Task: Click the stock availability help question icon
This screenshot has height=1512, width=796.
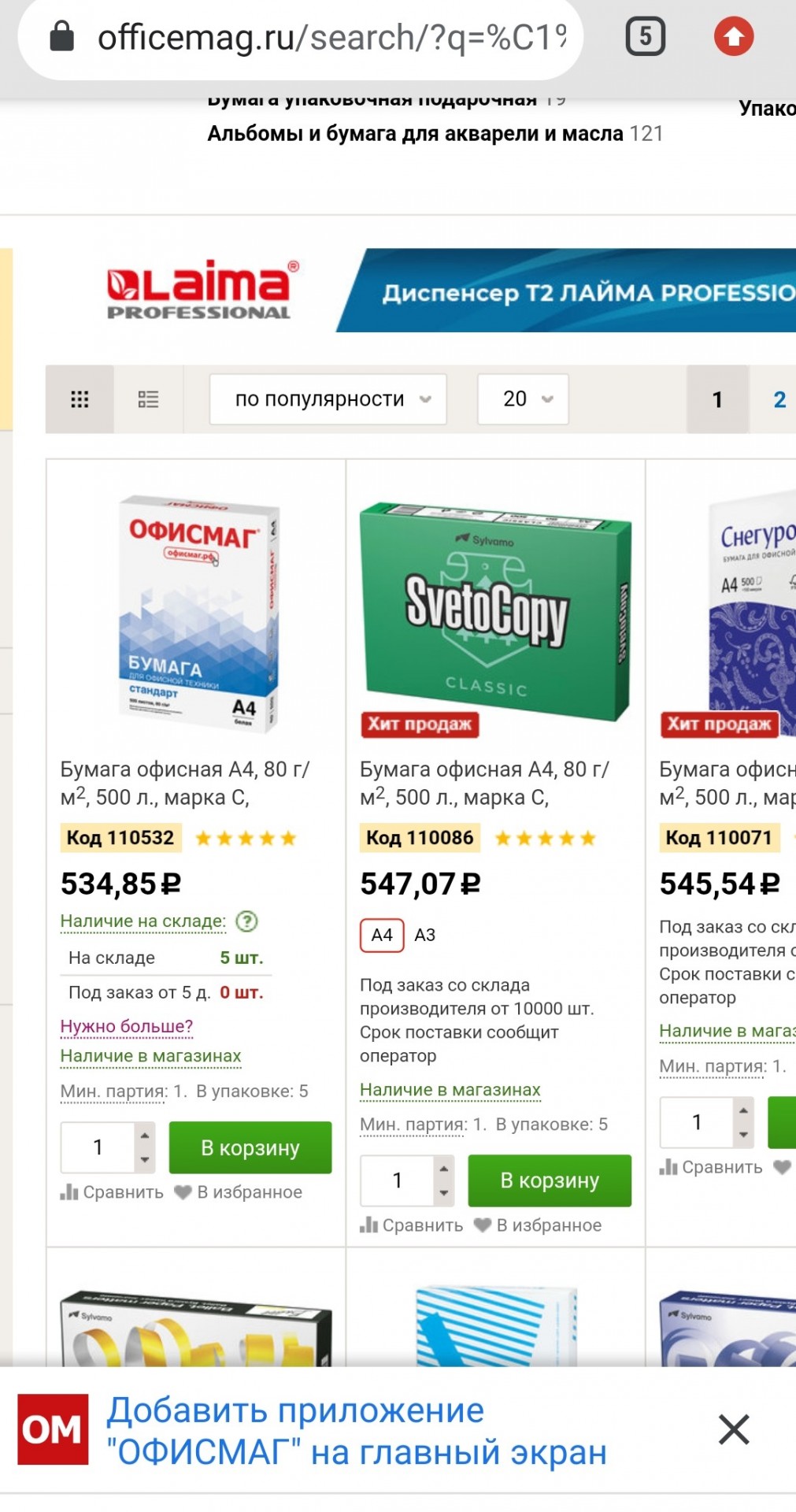Action: tap(247, 921)
